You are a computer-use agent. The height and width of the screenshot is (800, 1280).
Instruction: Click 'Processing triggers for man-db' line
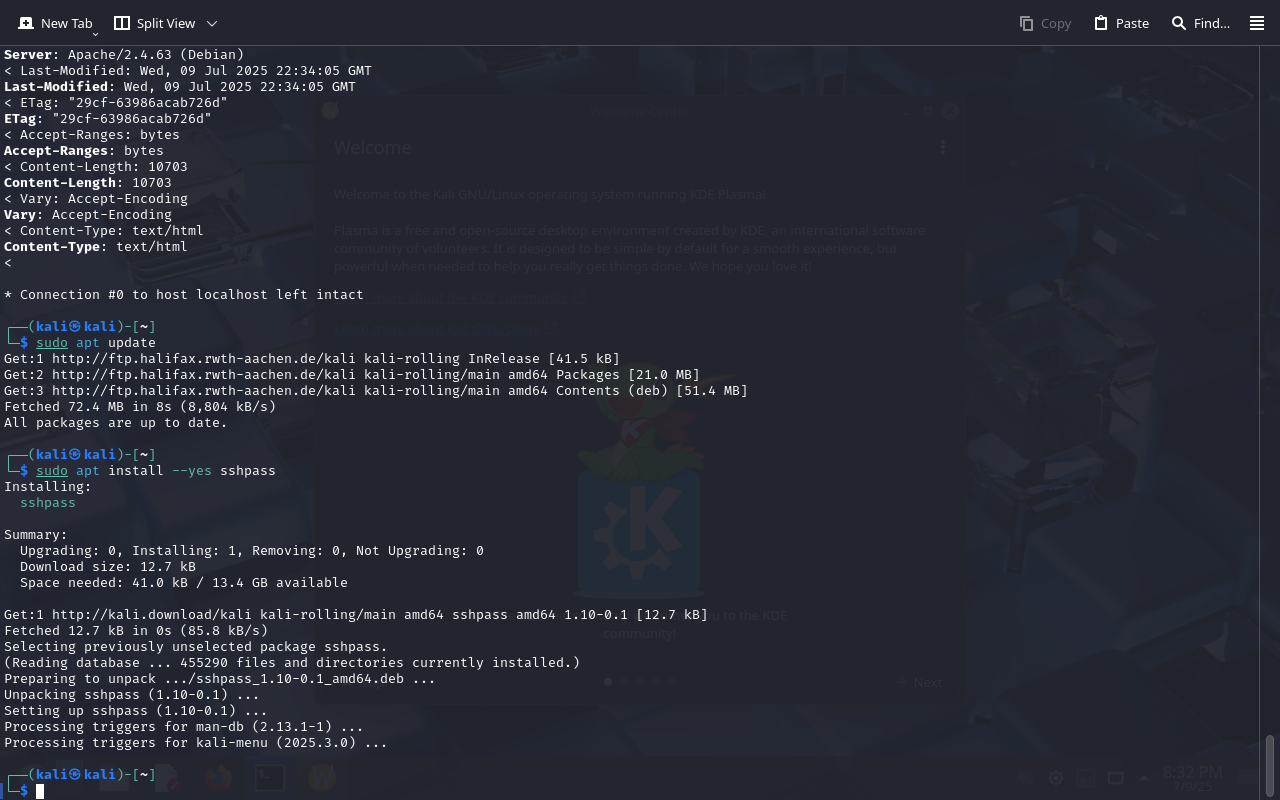tap(184, 727)
